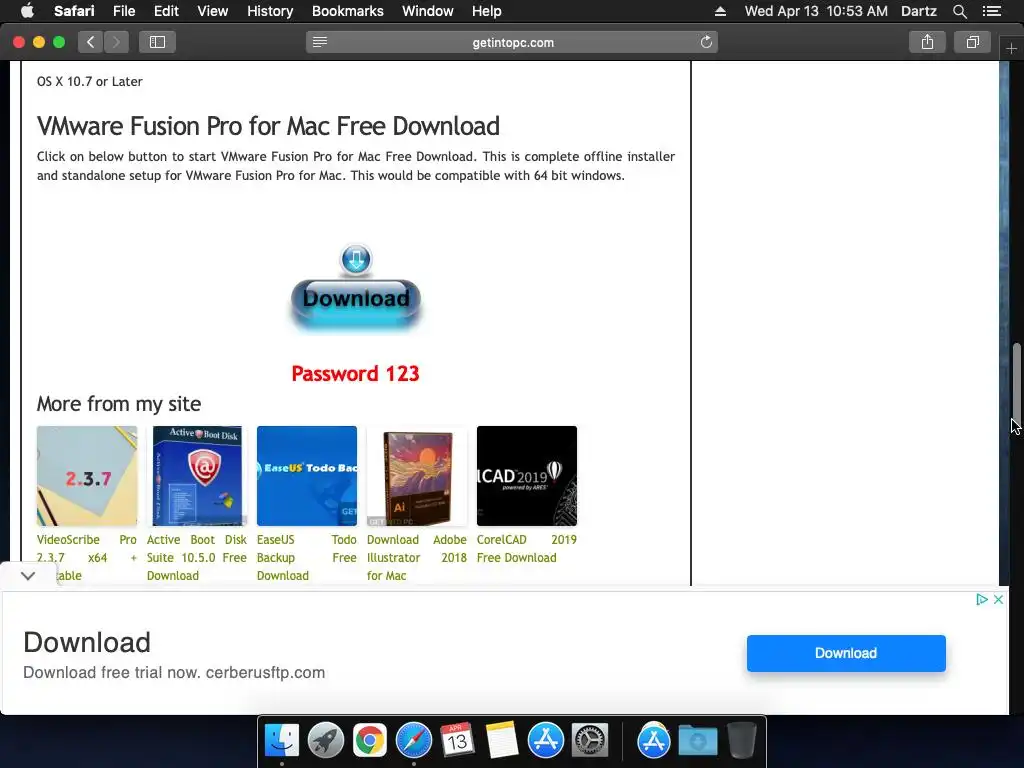This screenshot has width=1024, height=768.
Task: Open the Dartz user menu
Action: point(919,11)
